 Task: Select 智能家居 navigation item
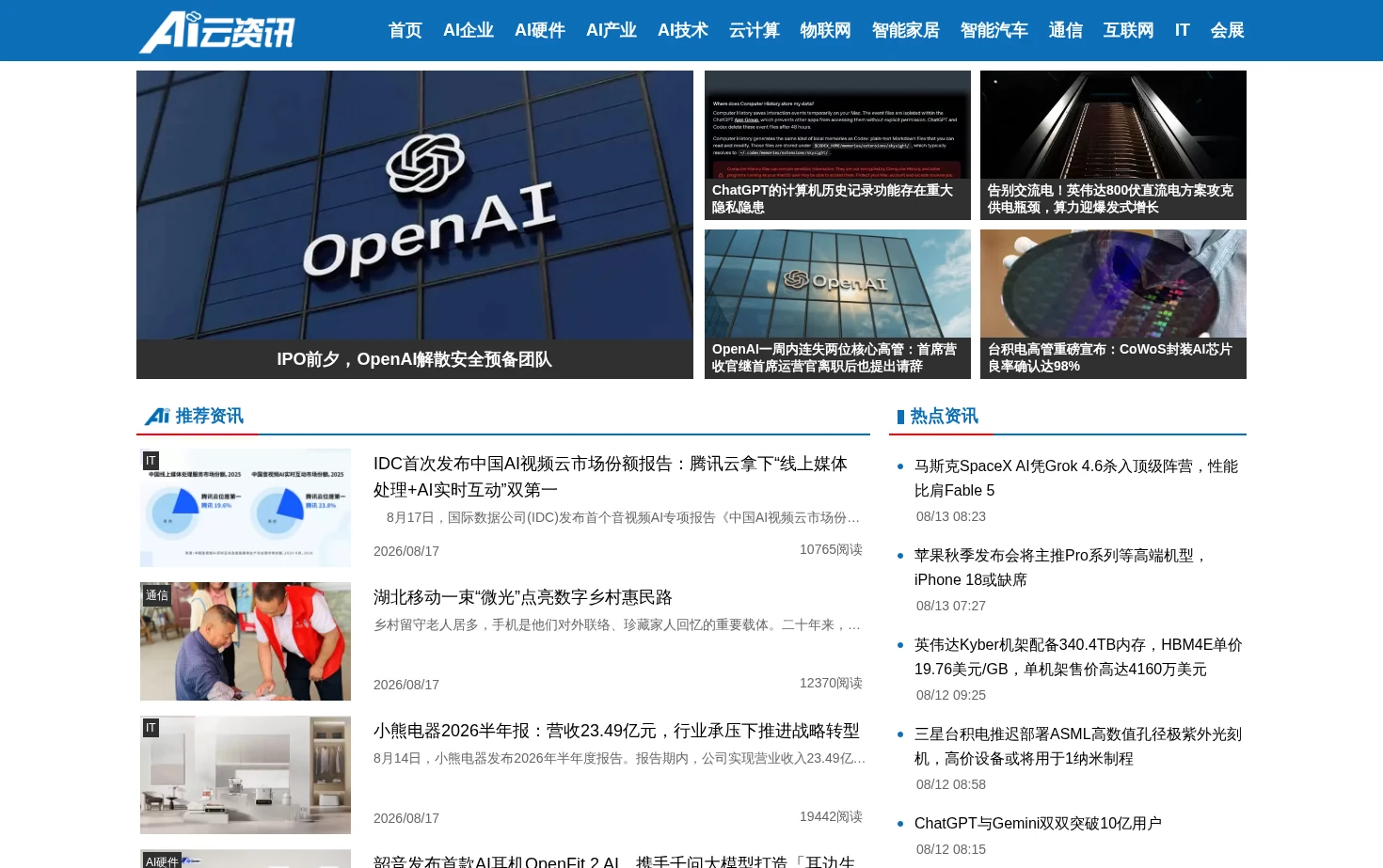(x=906, y=30)
